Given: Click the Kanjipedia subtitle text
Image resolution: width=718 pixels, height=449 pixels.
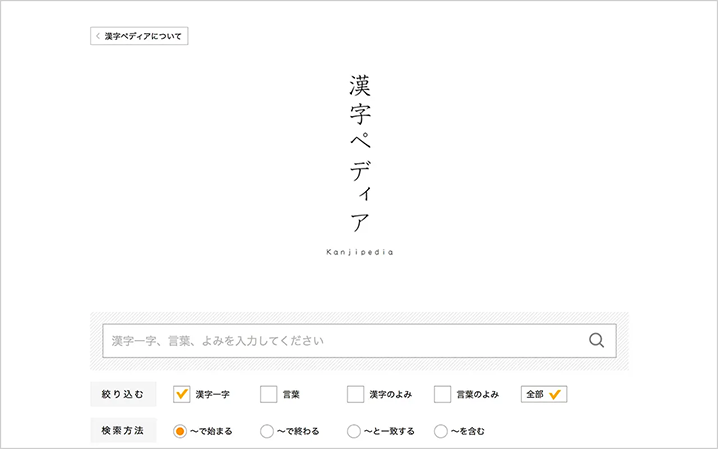Looking at the screenshot, I should [x=359, y=252].
